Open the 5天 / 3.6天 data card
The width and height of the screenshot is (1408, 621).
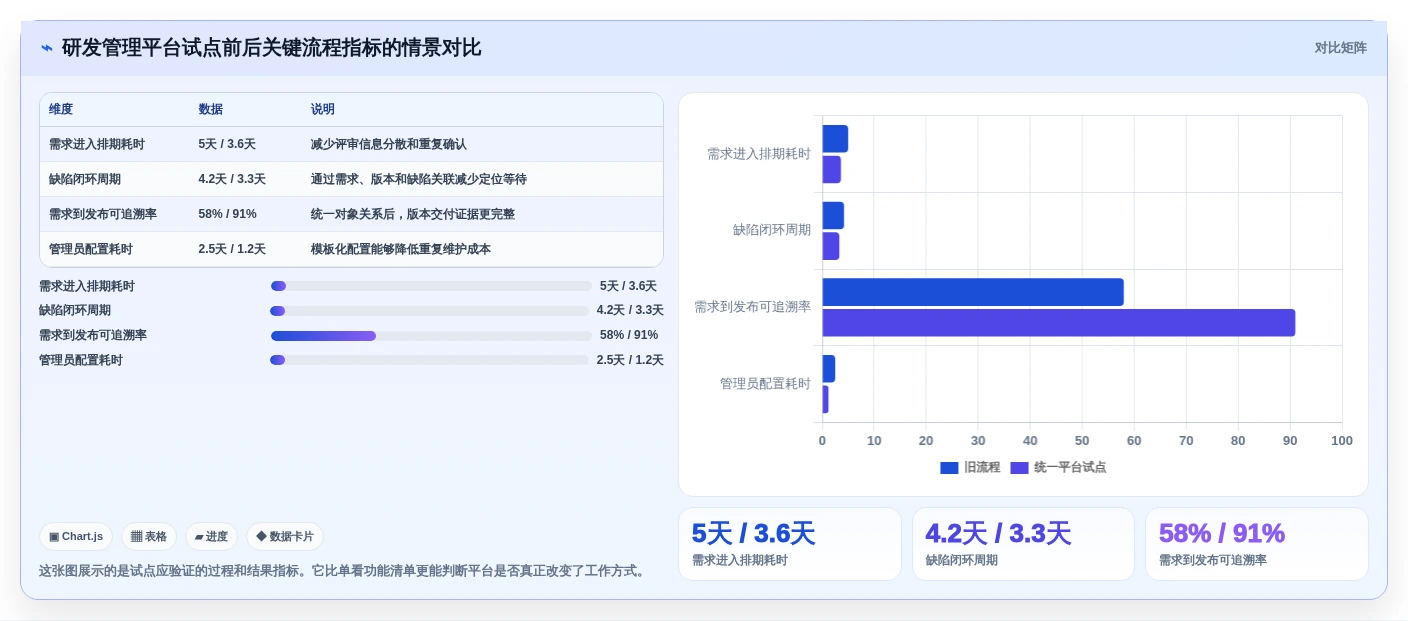click(790, 544)
